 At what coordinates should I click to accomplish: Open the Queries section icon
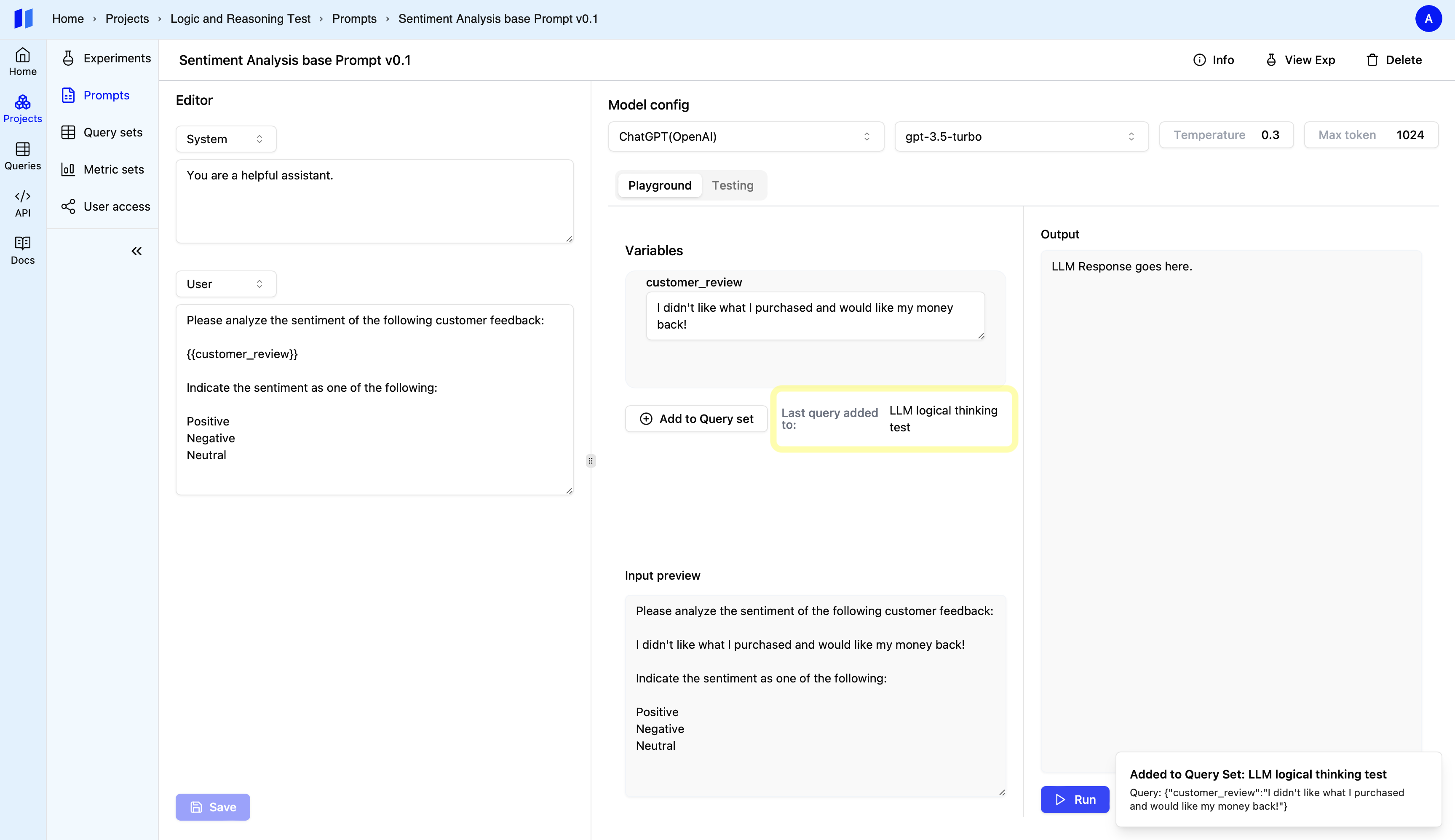coord(22,150)
